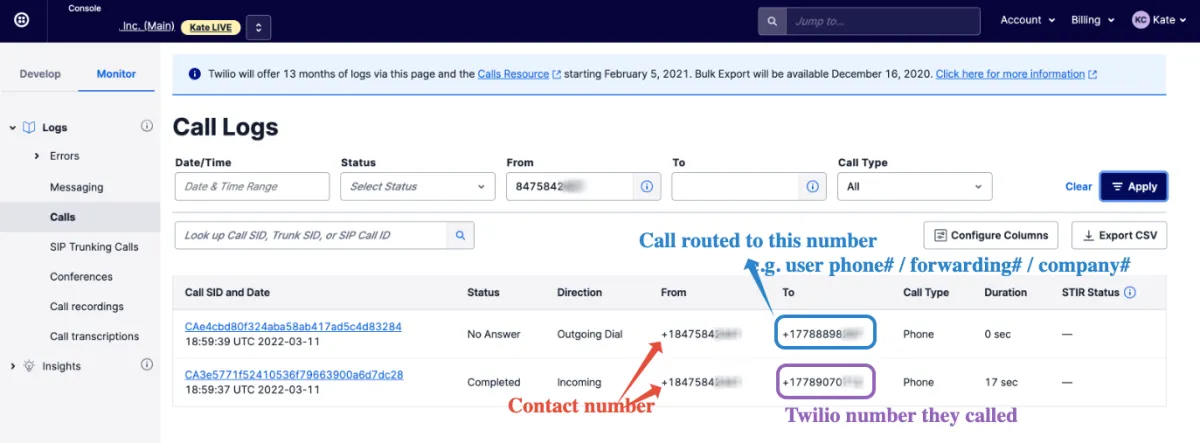The height and width of the screenshot is (443, 1200).
Task: Click the banner info icon
Action: point(194,74)
